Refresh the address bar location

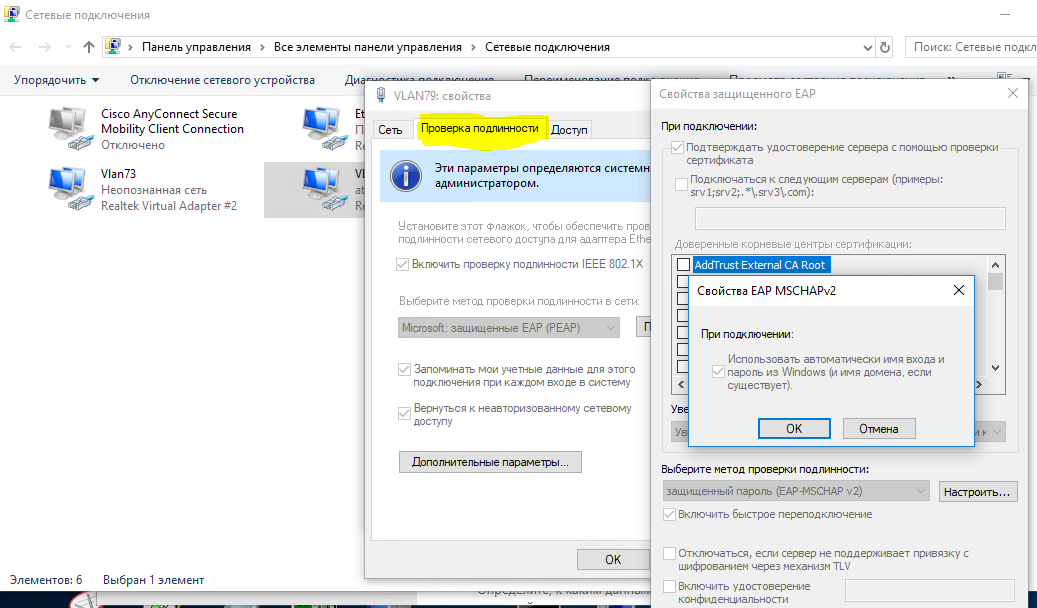pos(885,47)
